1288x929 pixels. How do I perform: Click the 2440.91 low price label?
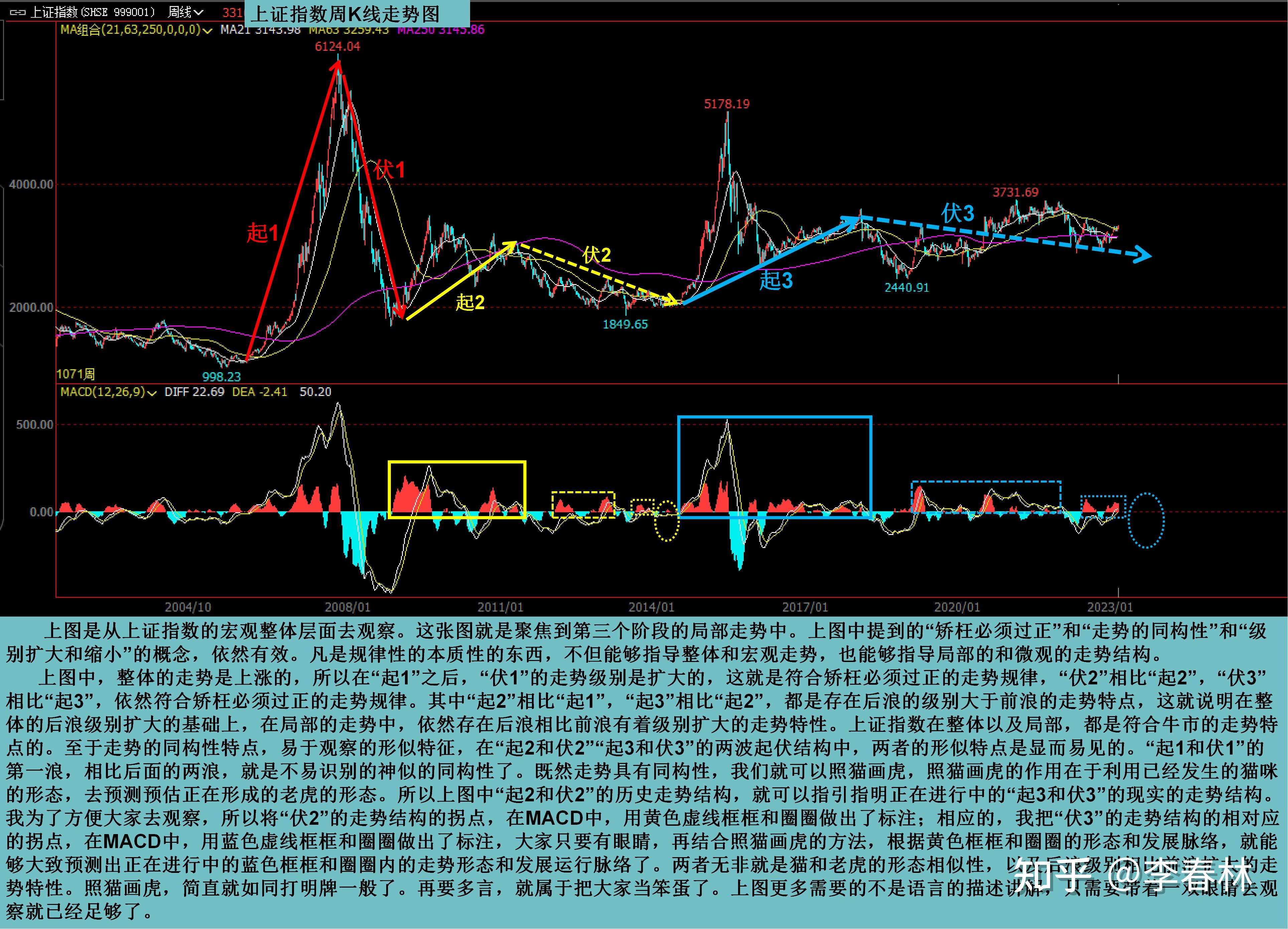click(x=906, y=288)
